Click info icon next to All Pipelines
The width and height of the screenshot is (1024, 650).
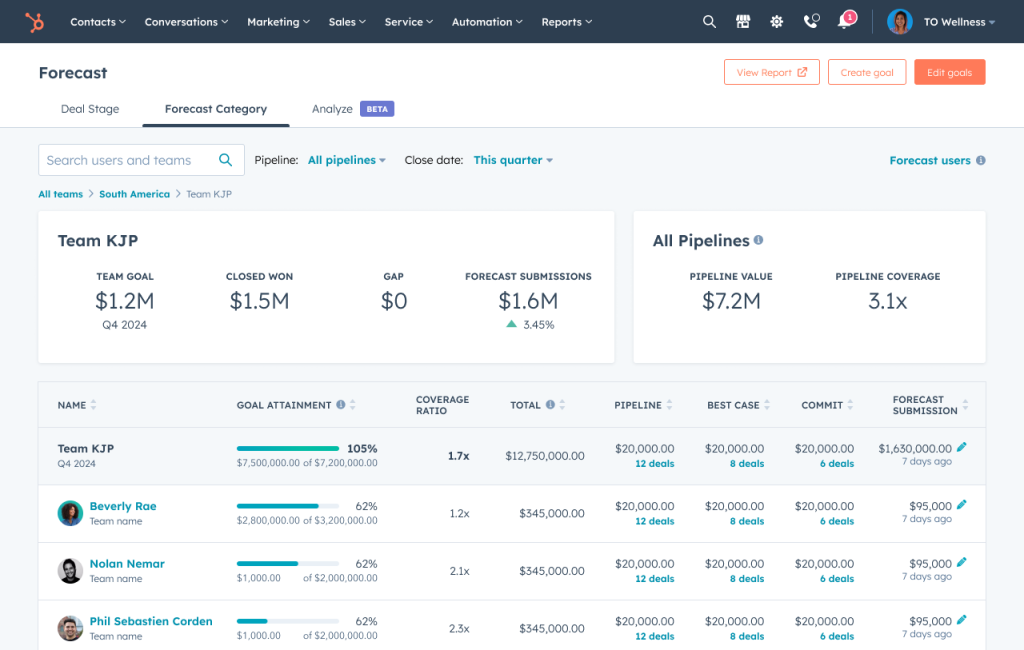pyautogui.click(x=759, y=240)
